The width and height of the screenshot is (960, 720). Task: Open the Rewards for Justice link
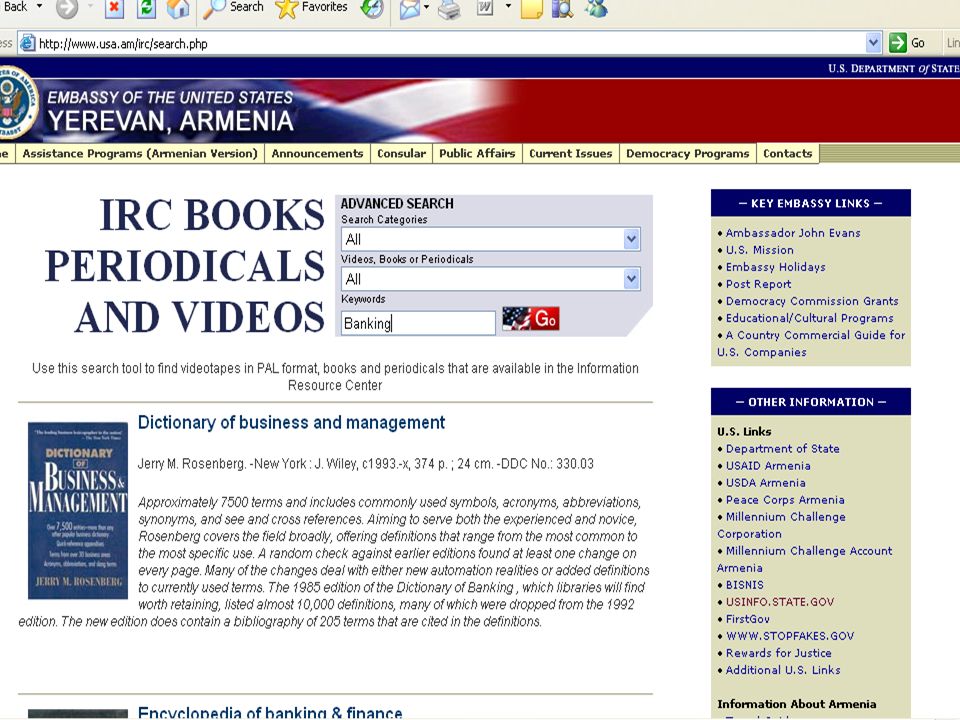(778, 653)
